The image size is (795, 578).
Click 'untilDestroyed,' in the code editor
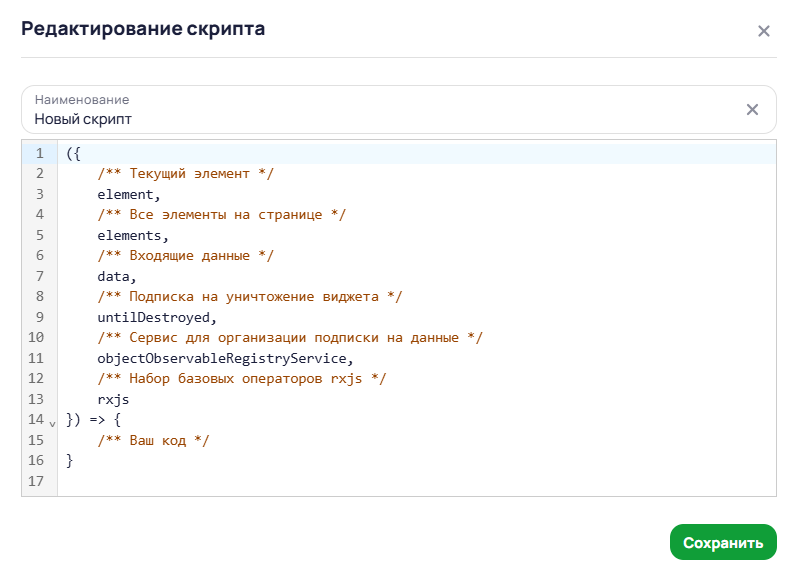coord(157,317)
